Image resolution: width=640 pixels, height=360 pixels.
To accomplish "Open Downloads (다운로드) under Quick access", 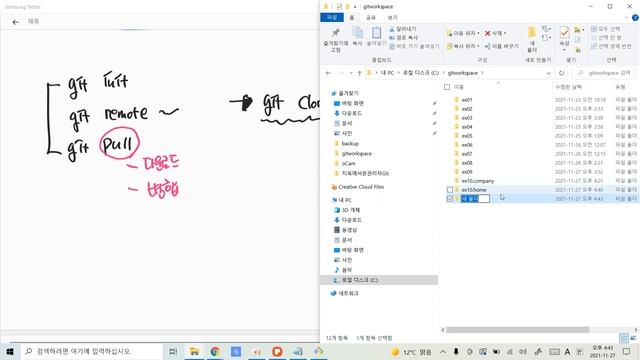I will coord(348,113).
